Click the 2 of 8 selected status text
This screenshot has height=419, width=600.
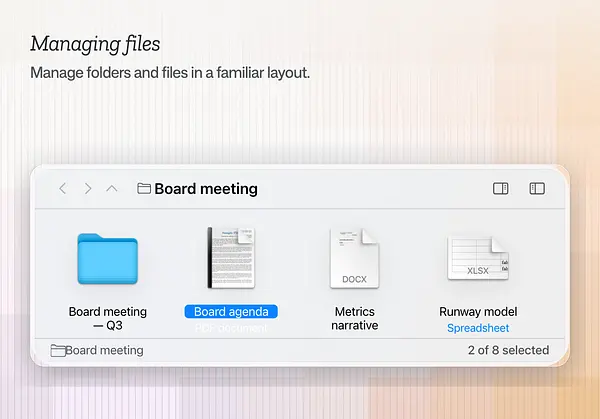508,350
